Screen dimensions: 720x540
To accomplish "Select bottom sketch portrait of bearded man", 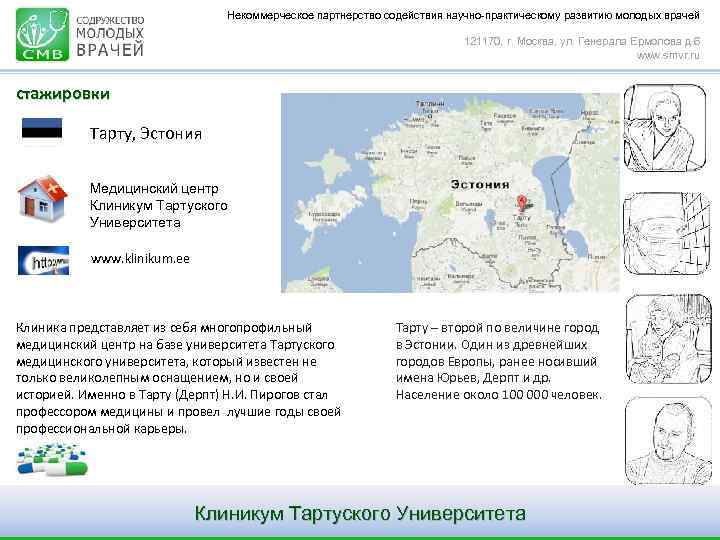I will coord(668,441).
